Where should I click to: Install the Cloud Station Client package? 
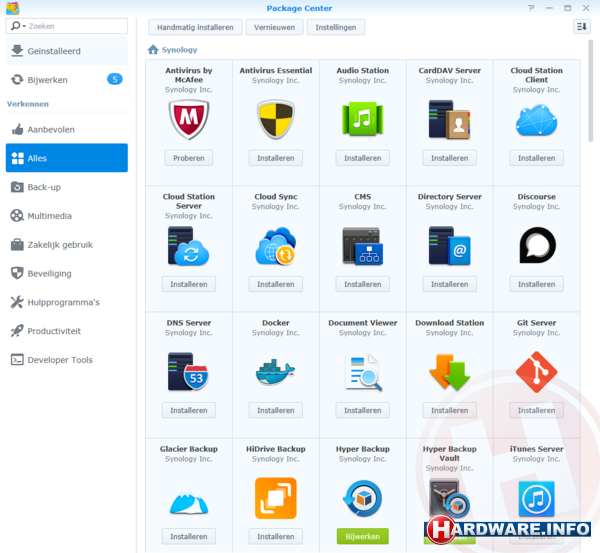[536, 158]
